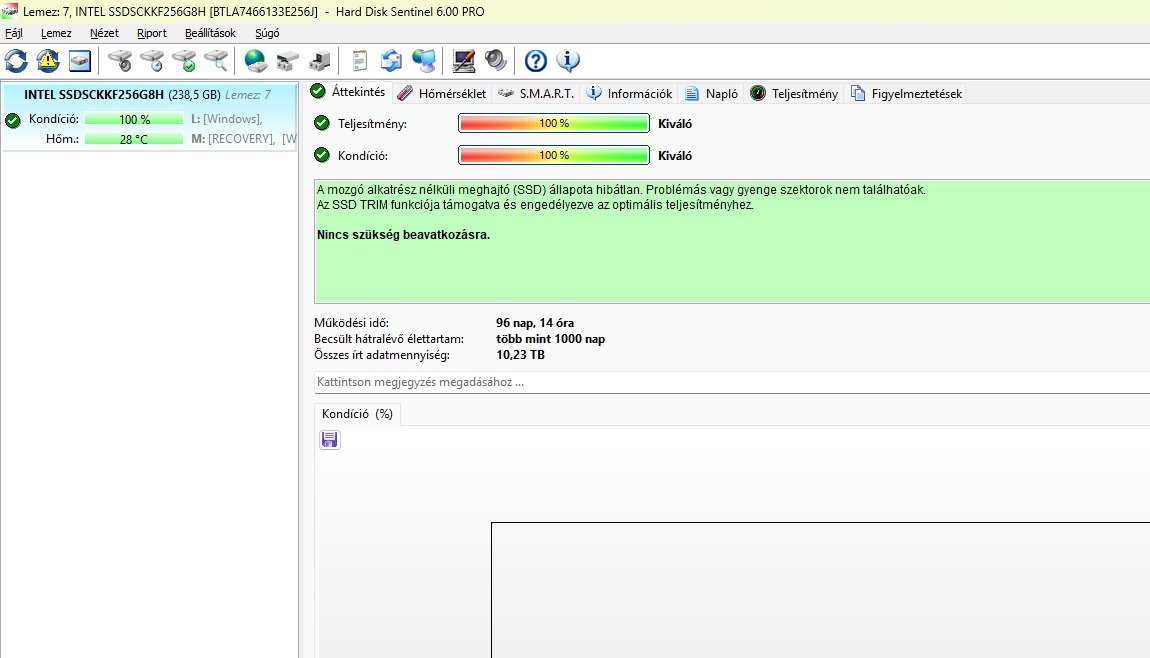Click the globe with monitor network icon
1150x658 pixels.
tap(423, 61)
